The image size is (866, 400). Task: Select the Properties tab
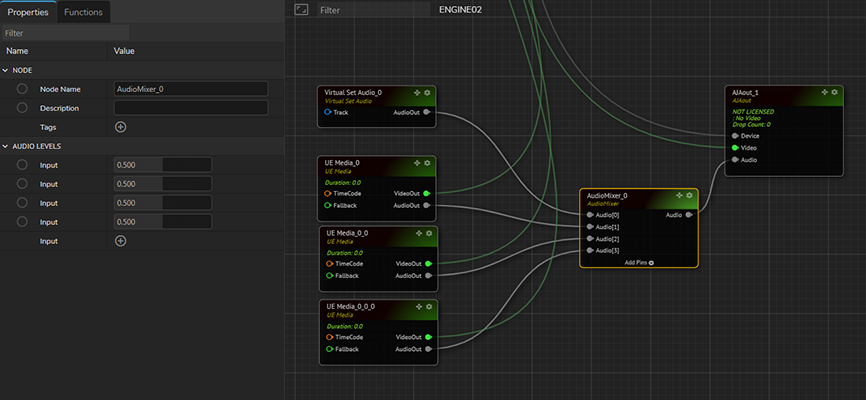(28, 12)
